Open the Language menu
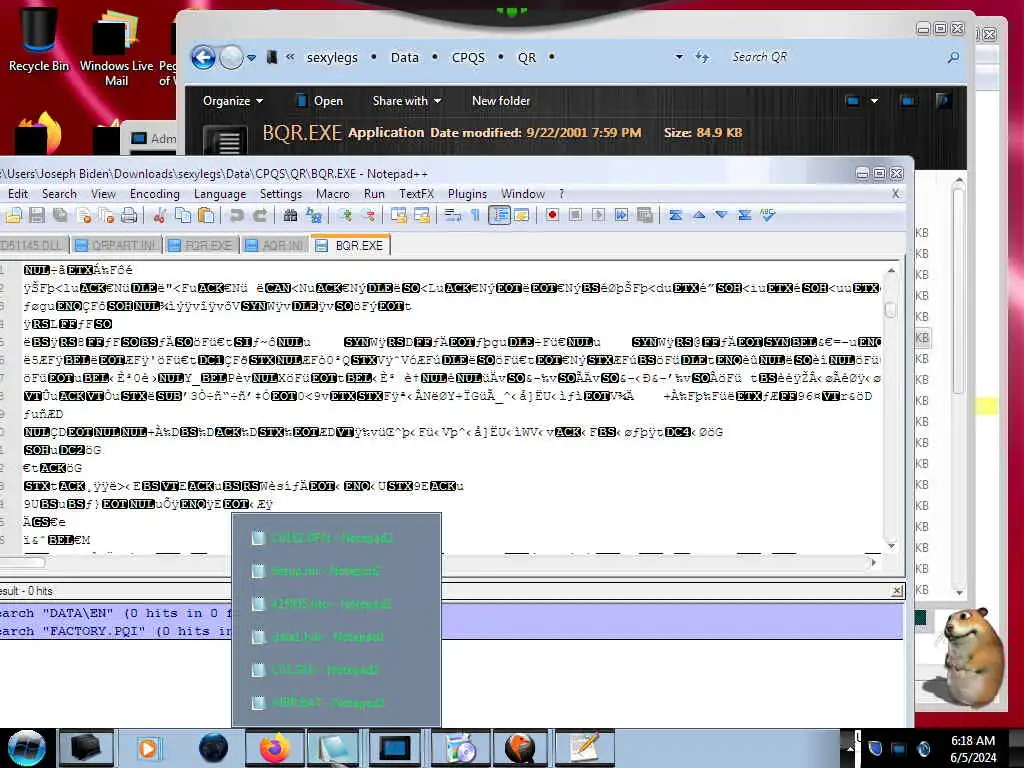The height and width of the screenshot is (768, 1024). 220,194
